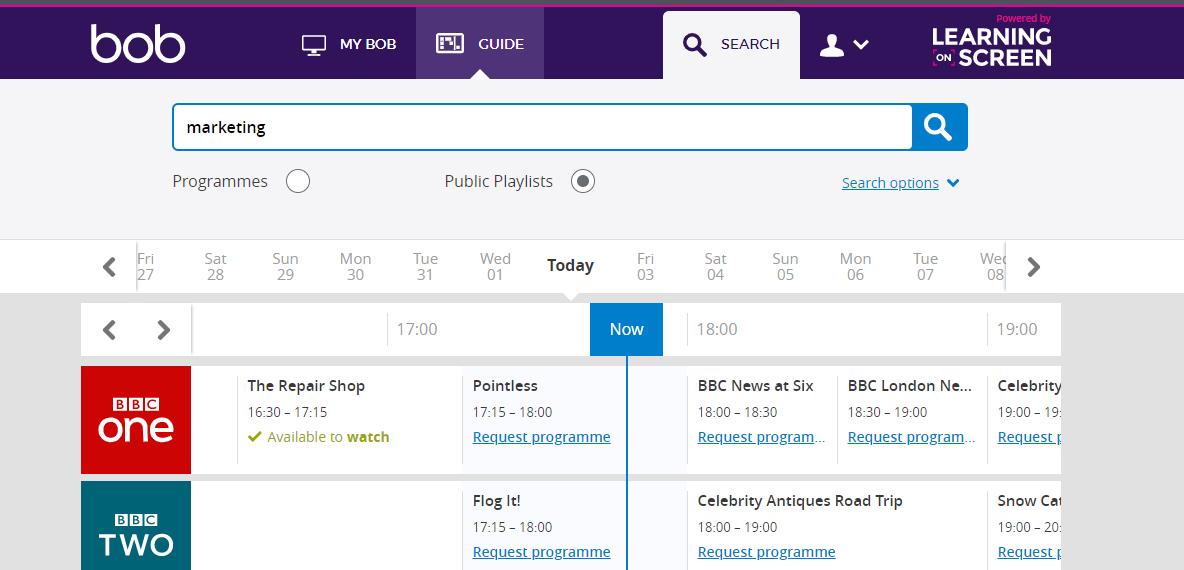Select Sun 05 in the date strip

785,267
